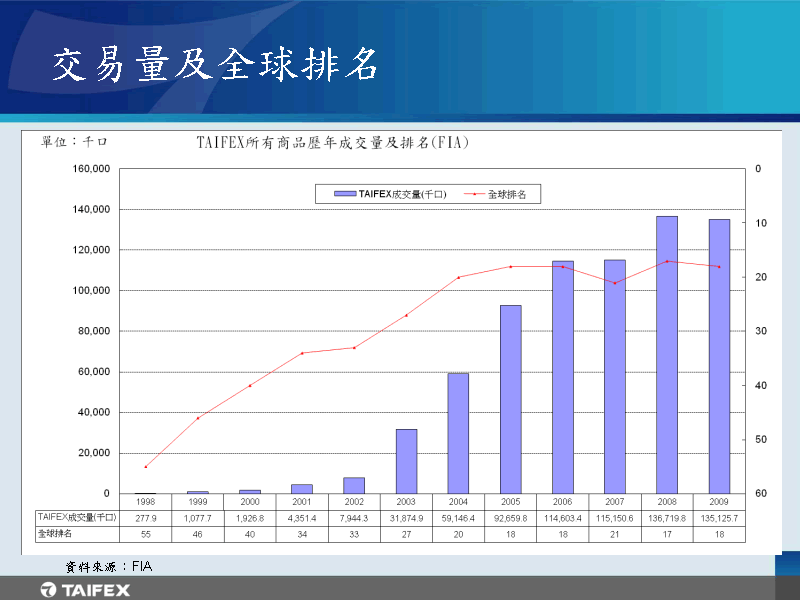Click the volume cell 114,603.4
This screenshot has height=600, width=800.
pyautogui.click(x=563, y=518)
